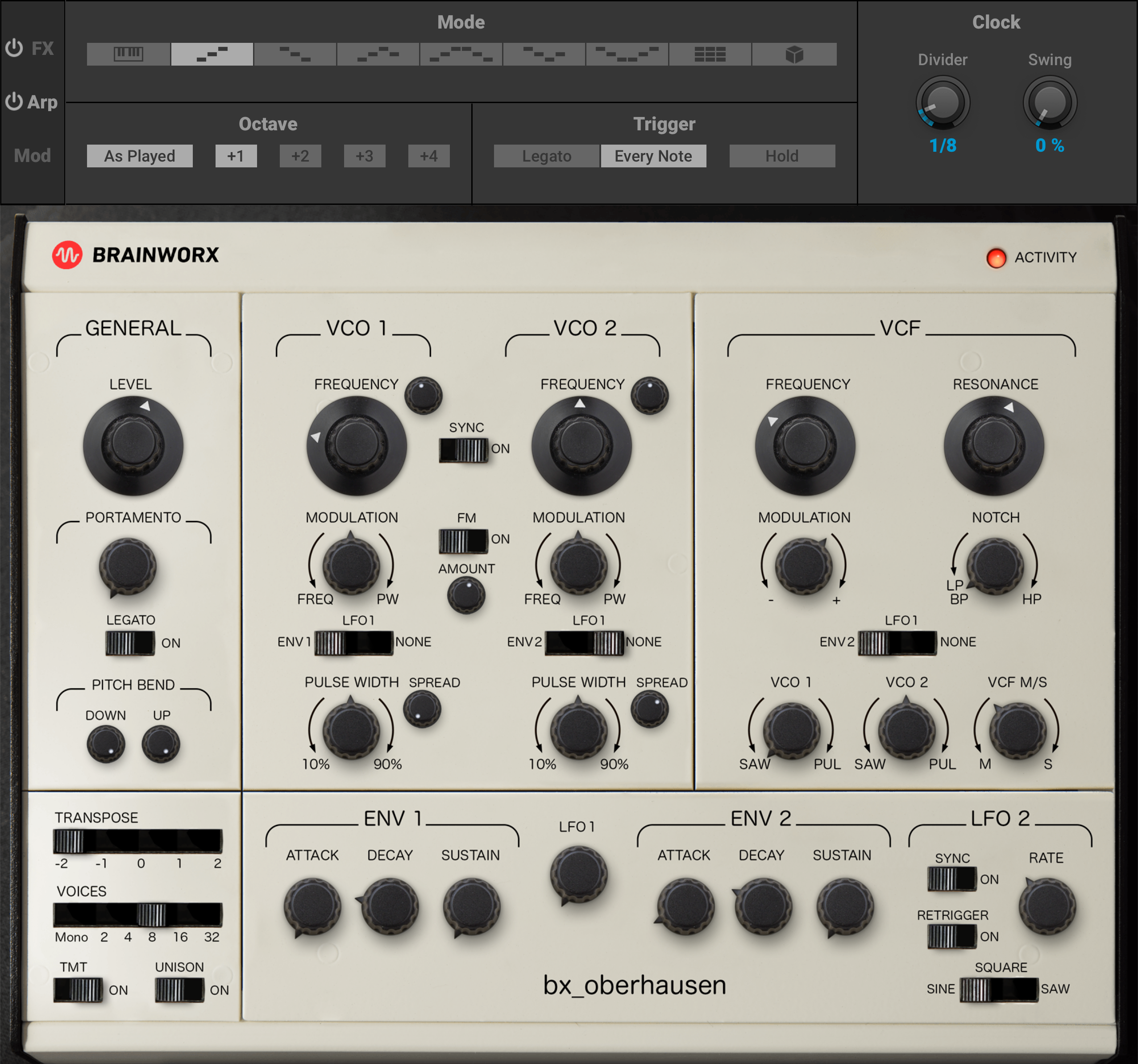Image resolution: width=1138 pixels, height=1064 pixels.
Task: Select the chord mode grid icon
Action: tap(710, 54)
